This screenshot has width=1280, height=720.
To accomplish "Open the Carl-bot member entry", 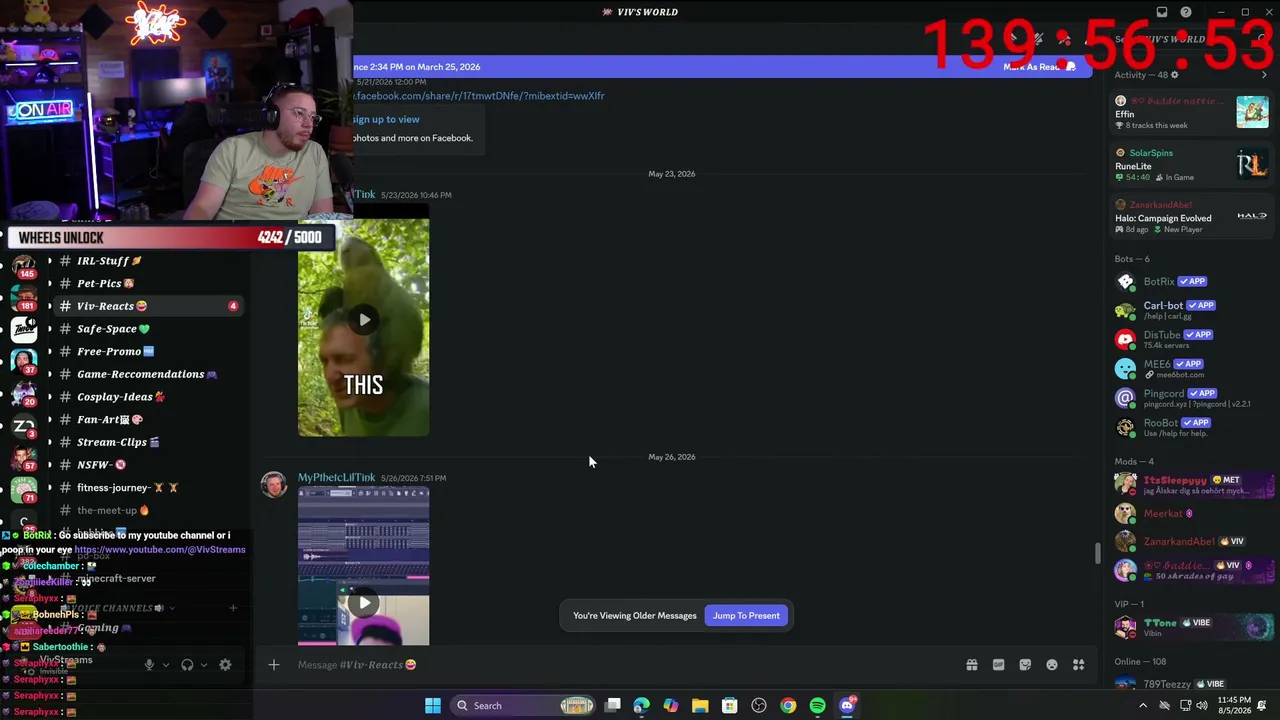I will [1192, 310].
